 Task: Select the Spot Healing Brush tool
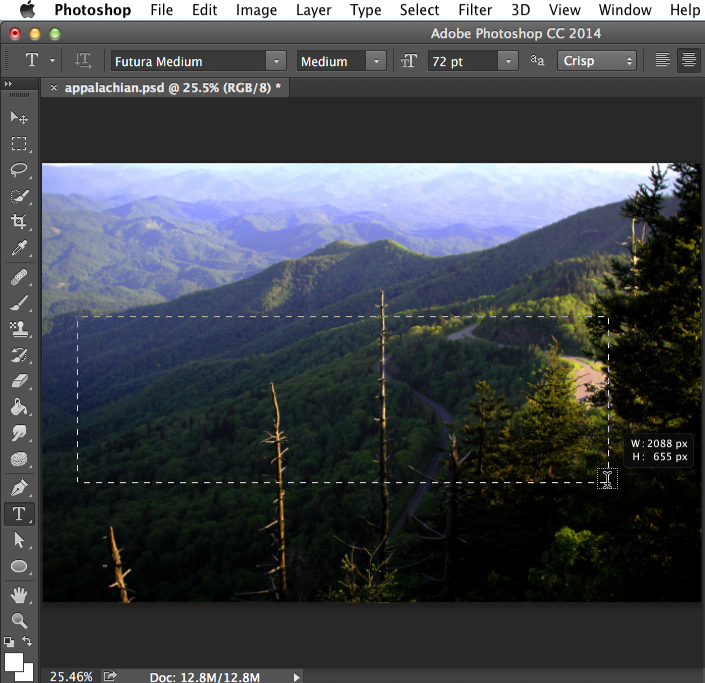(x=19, y=277)
